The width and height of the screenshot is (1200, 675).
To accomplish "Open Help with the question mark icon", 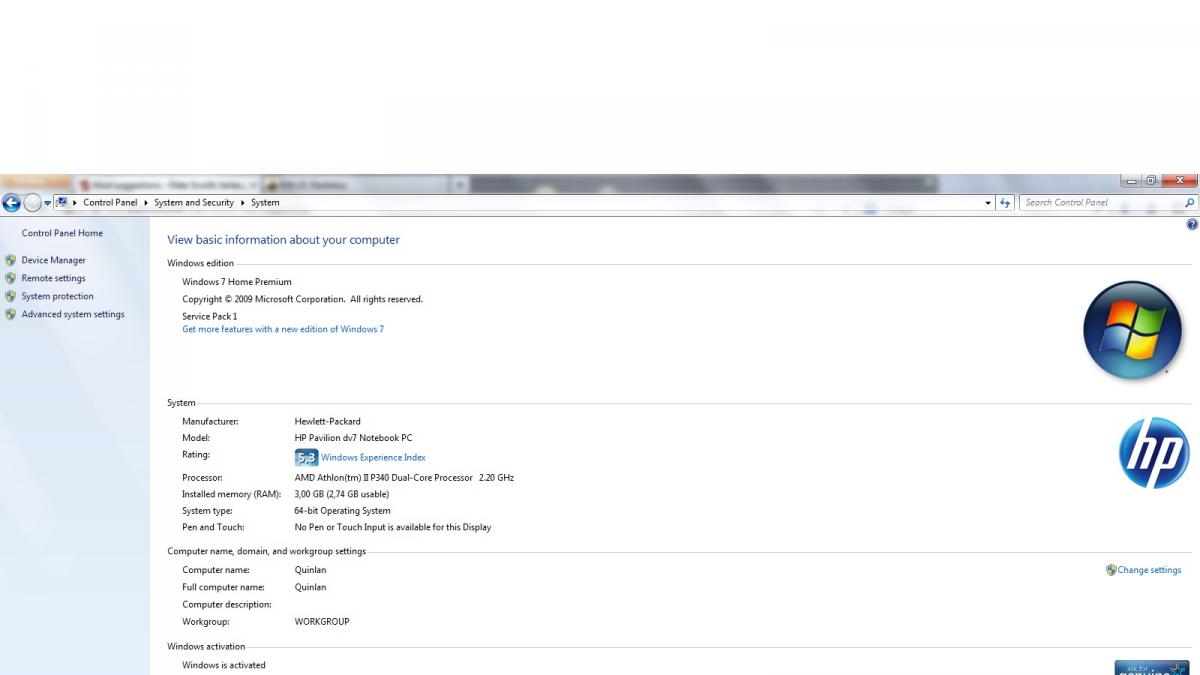I will click(1192, 225).
